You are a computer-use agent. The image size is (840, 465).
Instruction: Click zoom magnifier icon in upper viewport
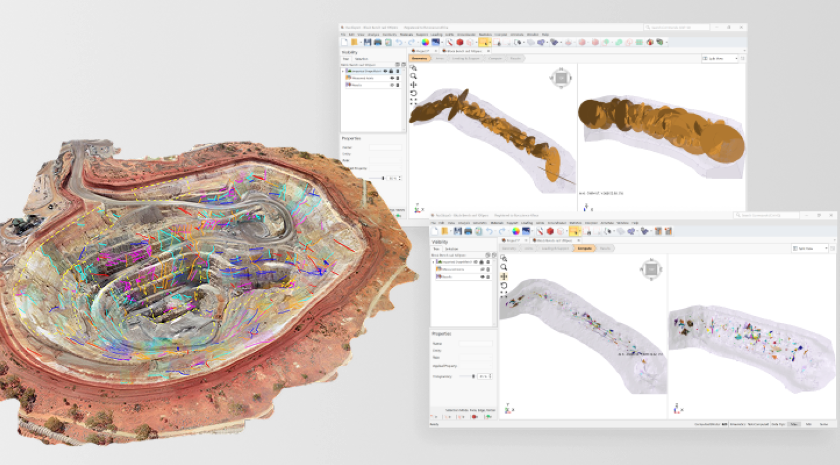tap(413, 76)
